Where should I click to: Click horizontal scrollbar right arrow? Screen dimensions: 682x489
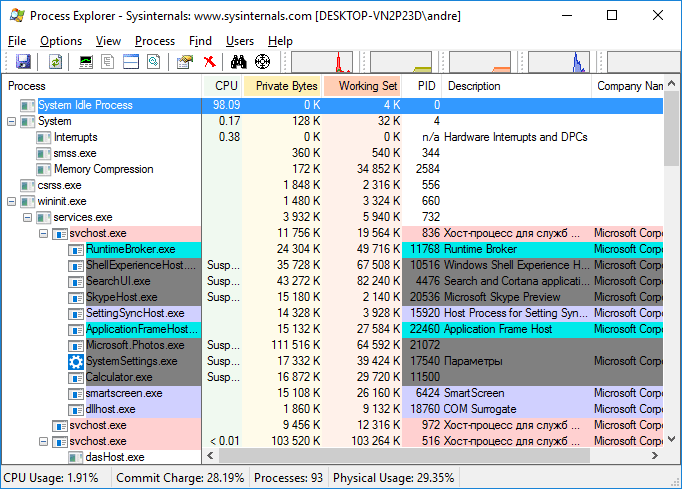[x=655, y=456]
